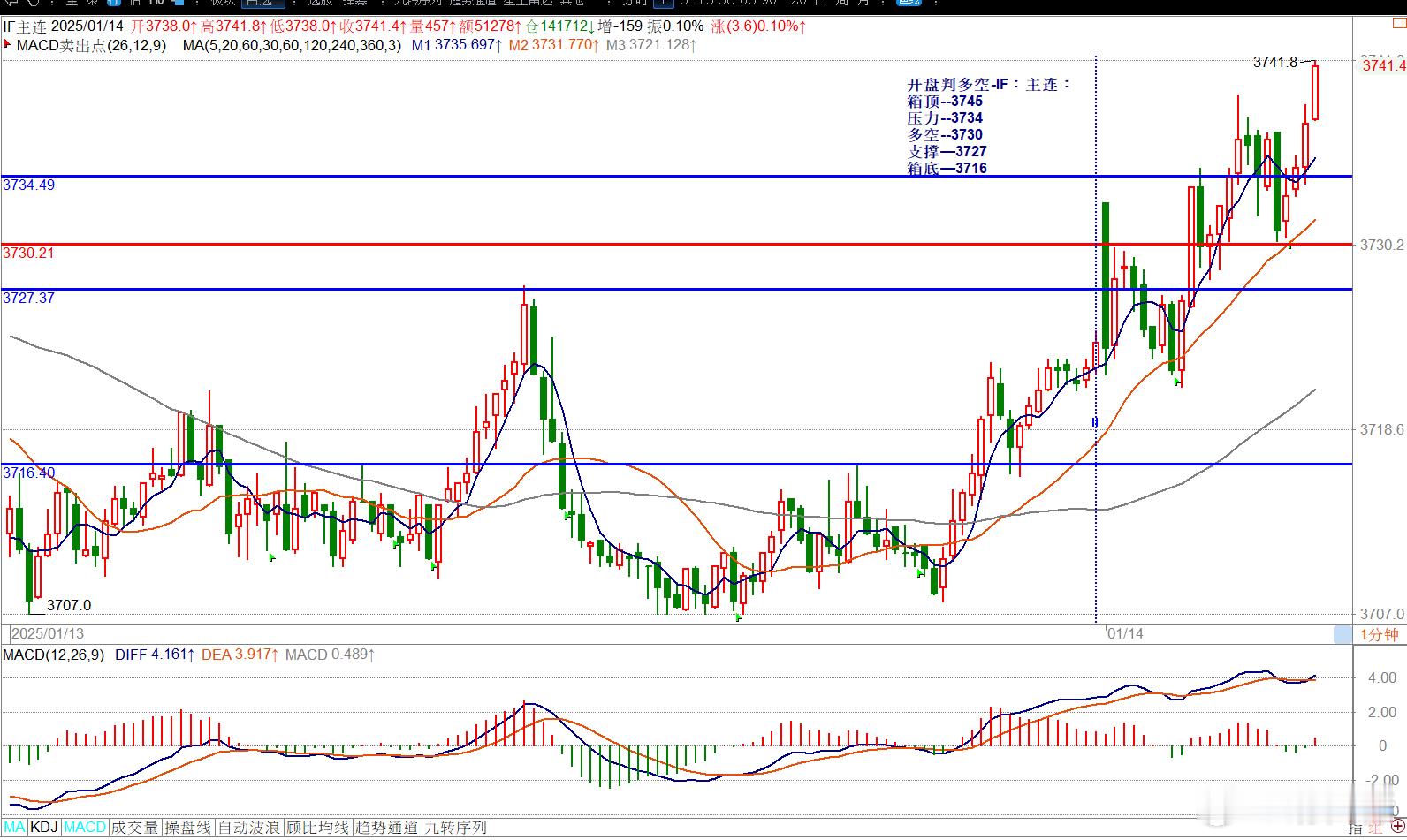Open the 趋势通道 tab
Viewport: 1407px width, 840px height.
[x=386, y=828]
